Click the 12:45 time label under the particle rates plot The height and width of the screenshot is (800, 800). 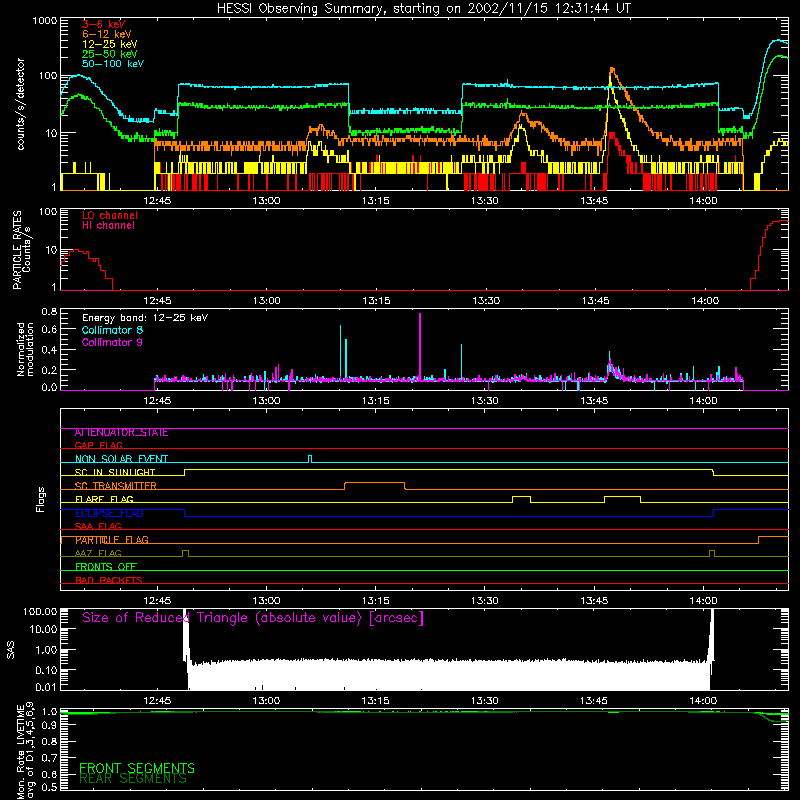coord(157,301)
